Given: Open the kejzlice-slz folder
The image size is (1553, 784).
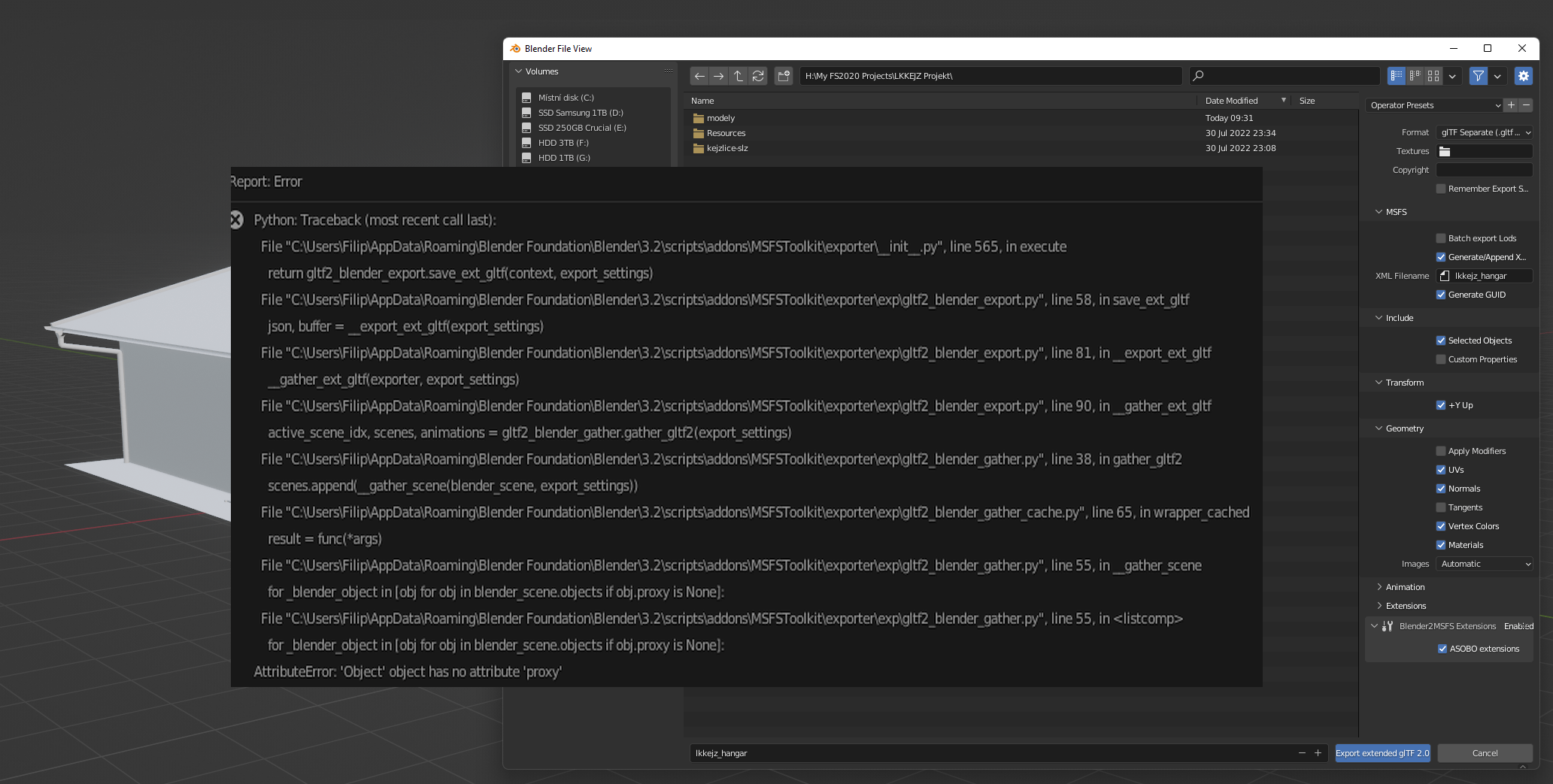Looking at the screenshot, I should (727, 148).
